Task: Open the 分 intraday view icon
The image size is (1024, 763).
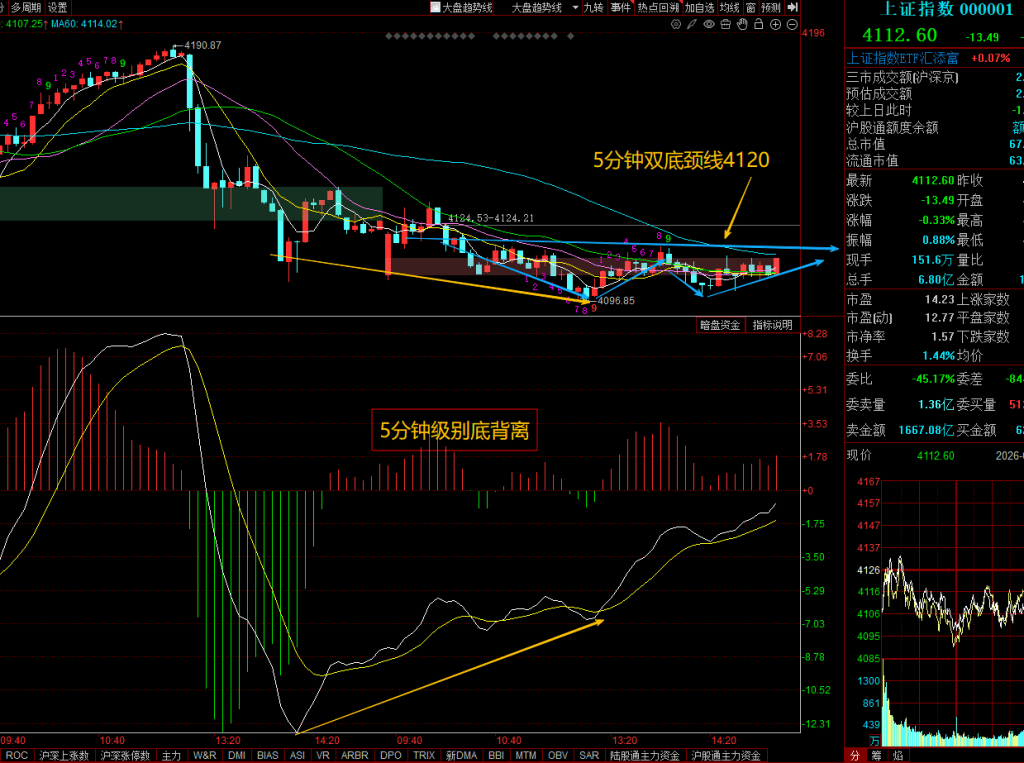Action: pyautogui.click(x=854, y=755)
